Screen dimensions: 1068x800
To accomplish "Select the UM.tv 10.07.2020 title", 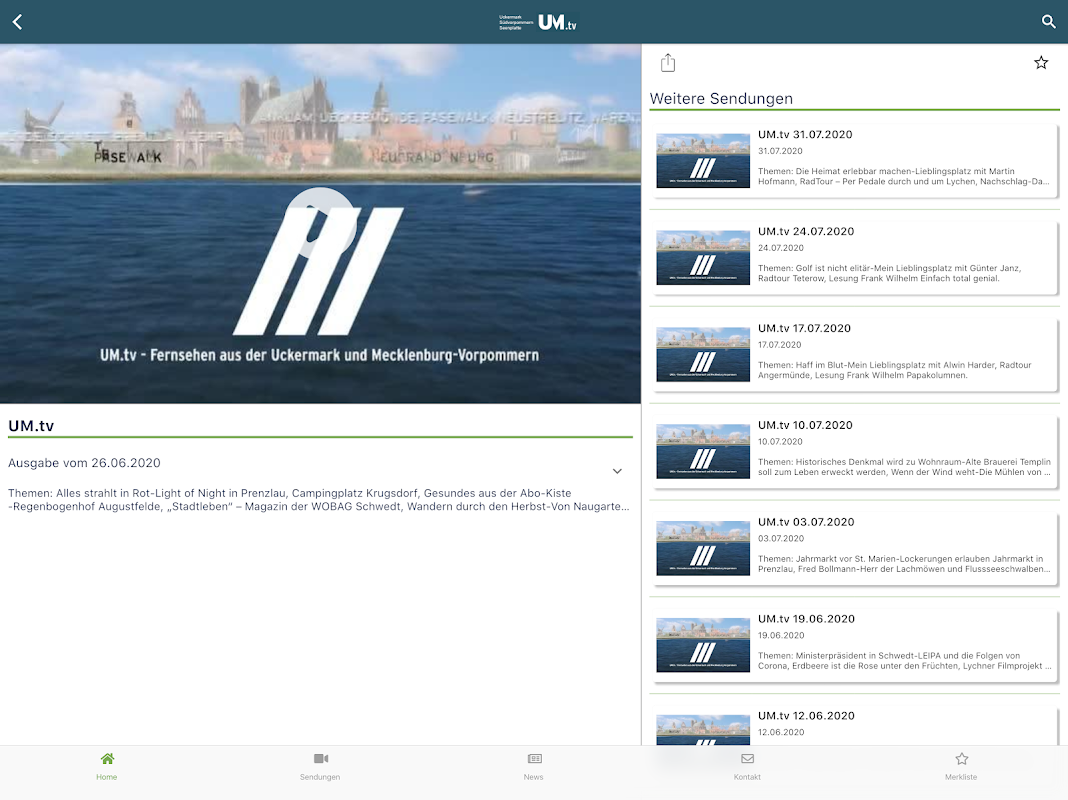I will (805, 426).
